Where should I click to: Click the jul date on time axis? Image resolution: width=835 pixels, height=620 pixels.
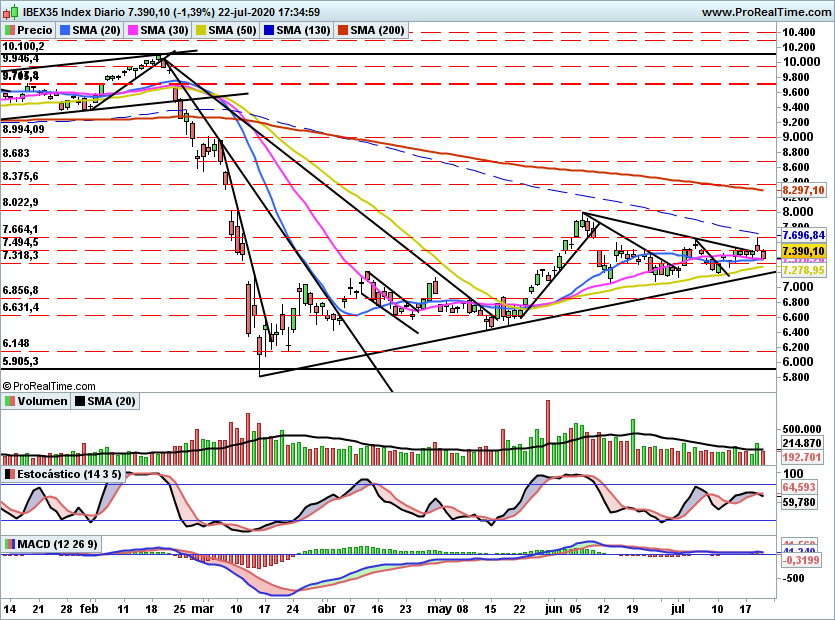pyautogui.click(x=677, y=609)
